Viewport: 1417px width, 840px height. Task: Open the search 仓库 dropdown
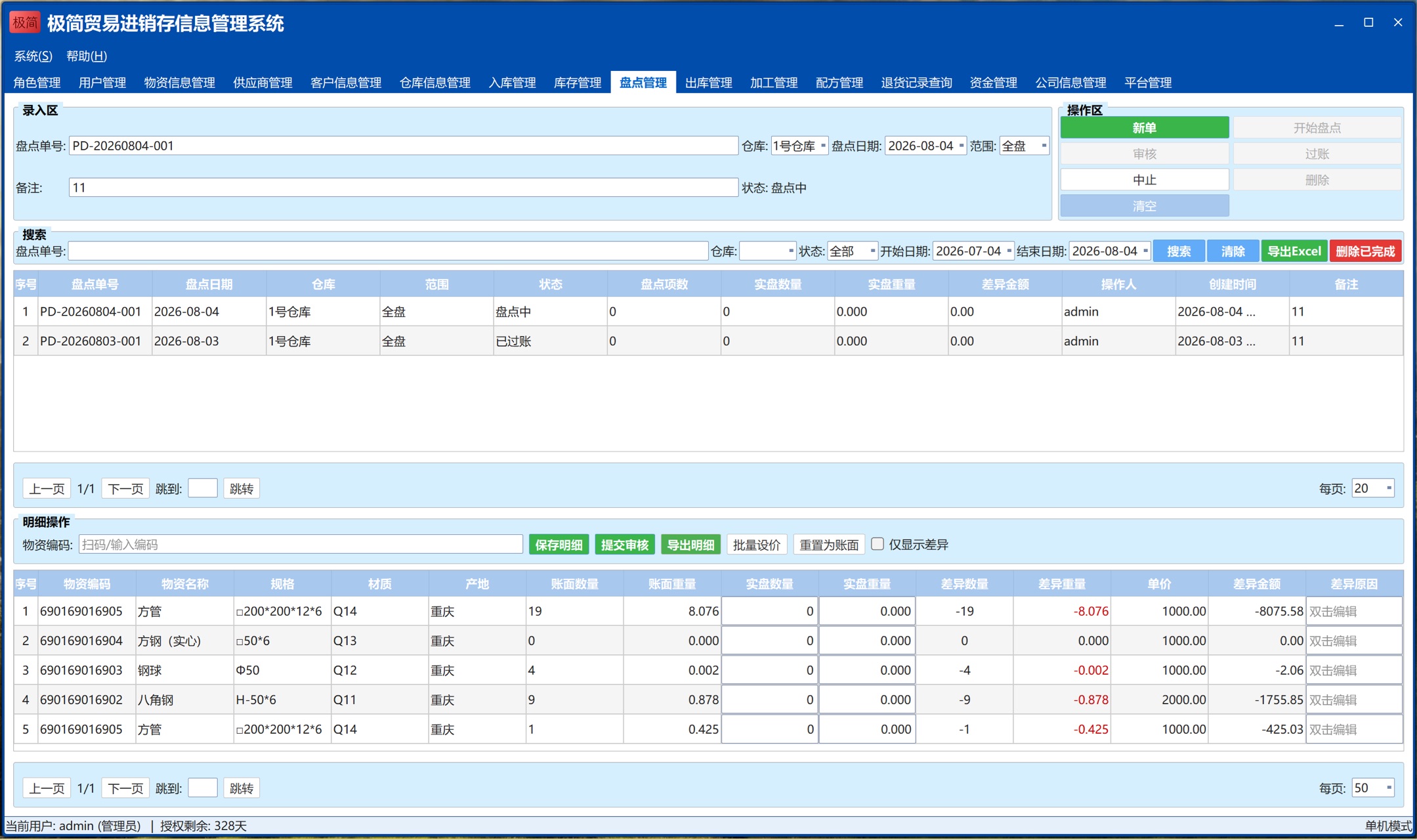[x=767, y=251]
